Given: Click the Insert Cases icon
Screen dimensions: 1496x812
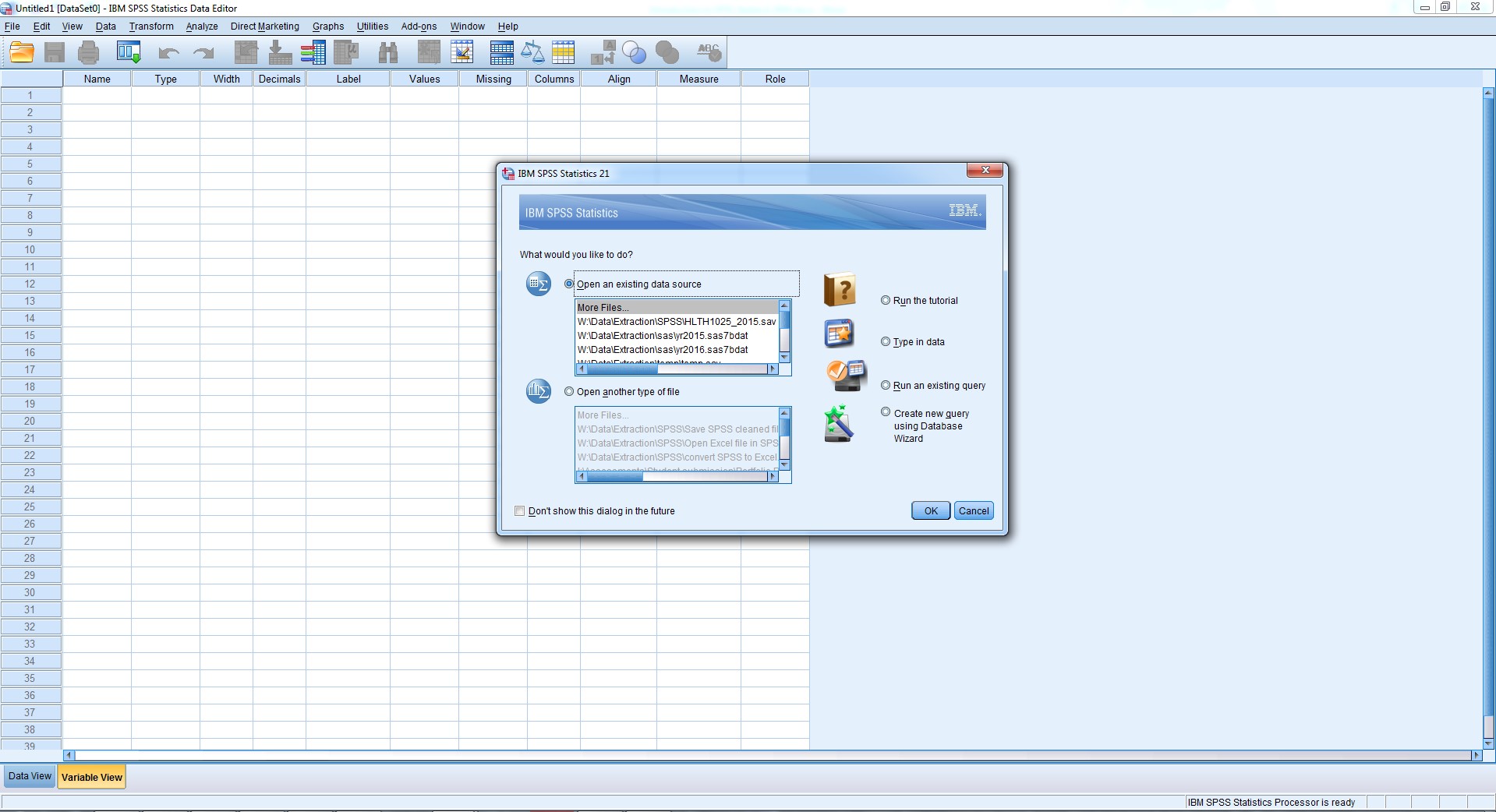Looking at the screenshot, I should [x=428, y=52].
